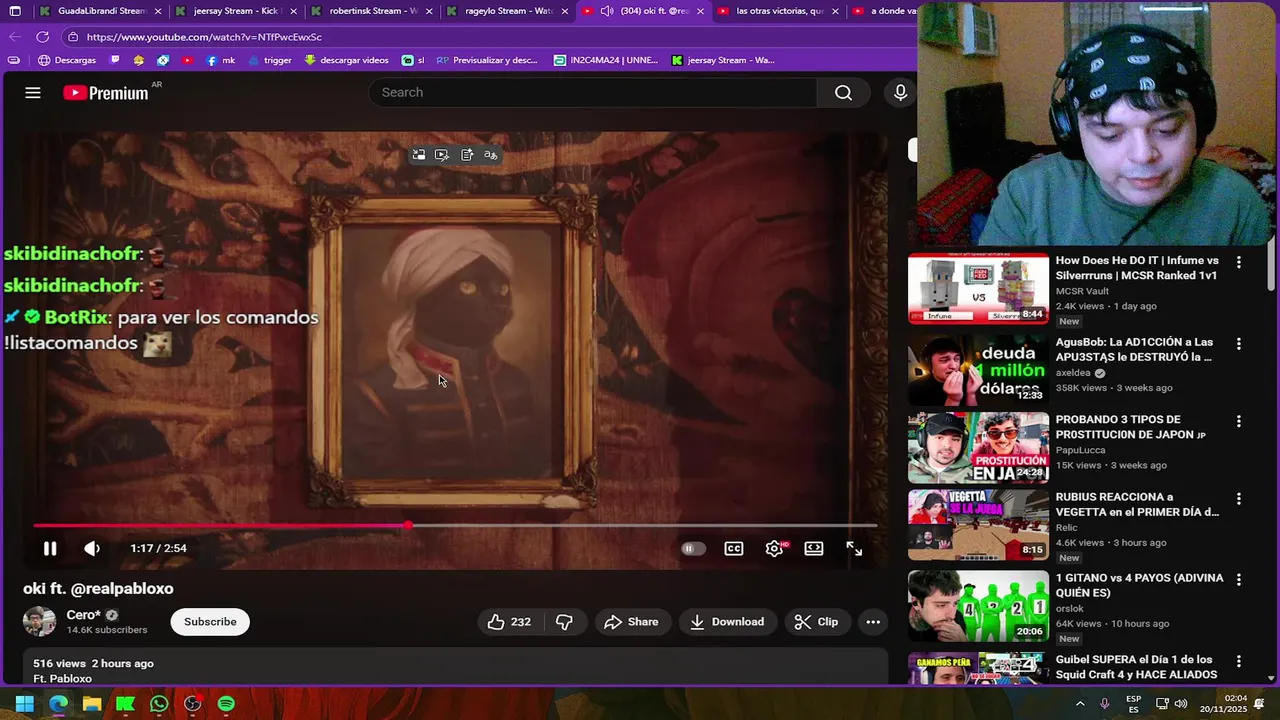Click the search magnifier button
Image resolution: width=1280 pixels, height=720 pixels.
click(x=843, y=92)
